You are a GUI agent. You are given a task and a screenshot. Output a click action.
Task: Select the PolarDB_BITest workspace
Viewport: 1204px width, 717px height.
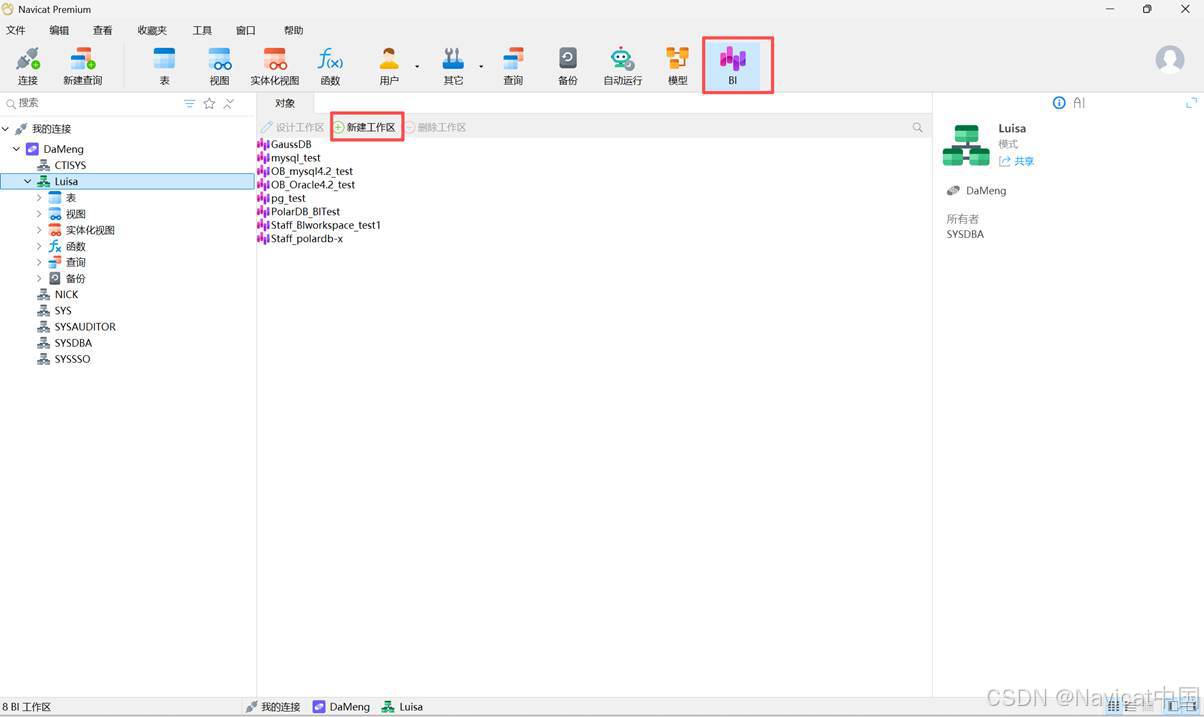[299, 212]
